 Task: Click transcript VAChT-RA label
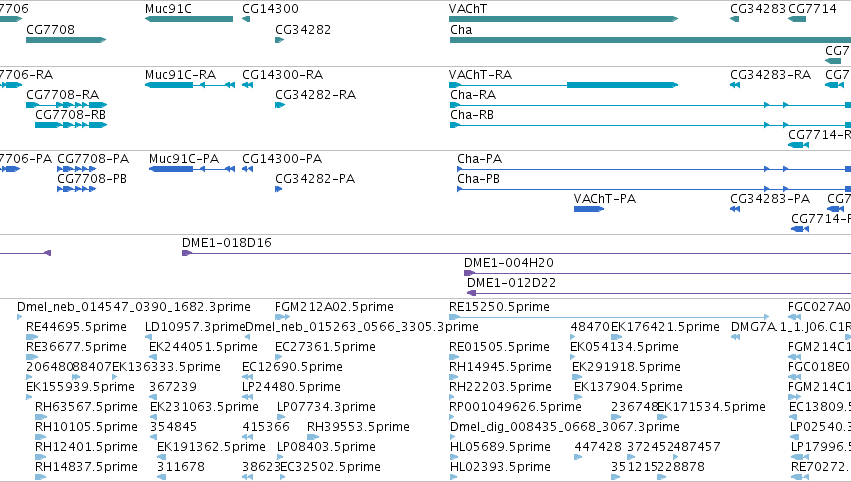tap(480, 75)
